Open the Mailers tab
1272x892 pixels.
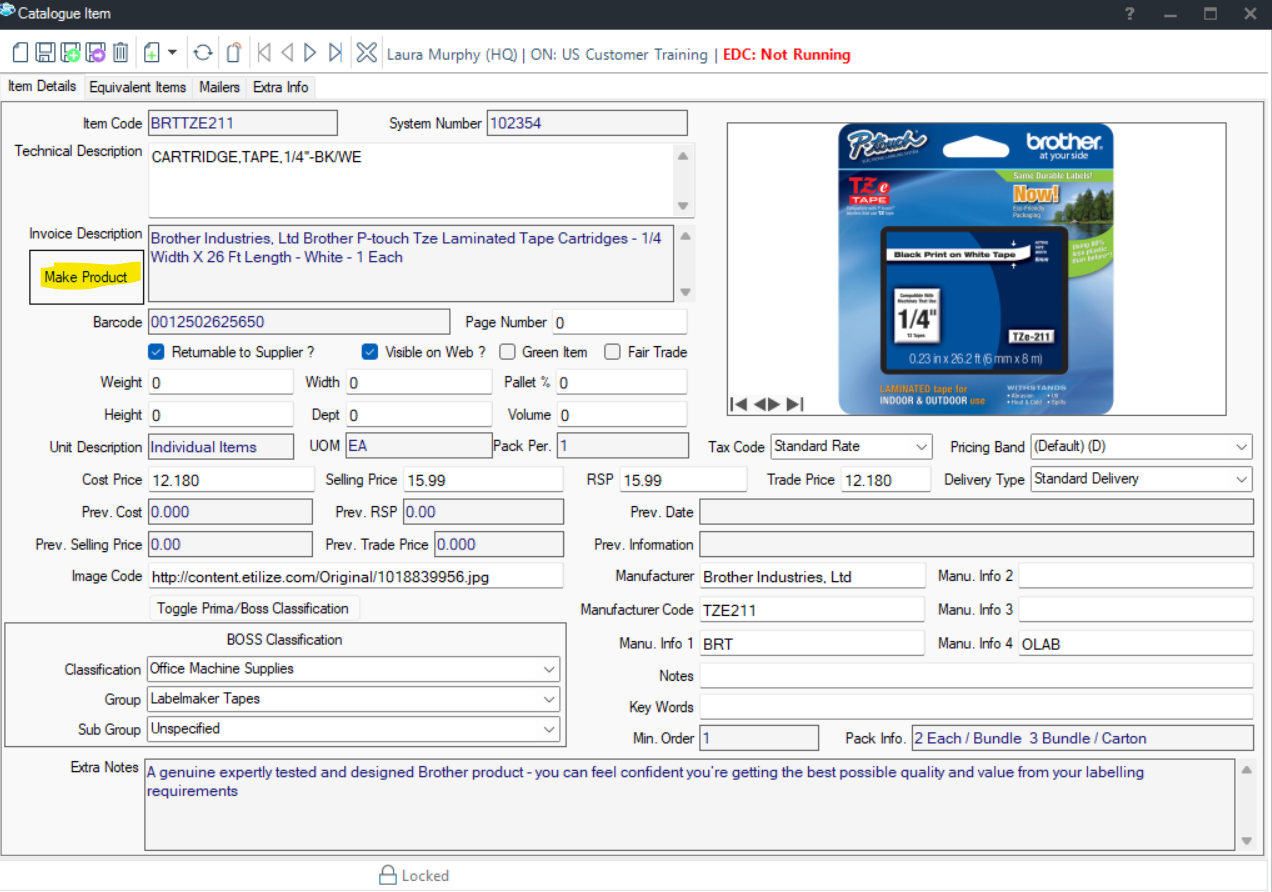(x=219, y=87)
